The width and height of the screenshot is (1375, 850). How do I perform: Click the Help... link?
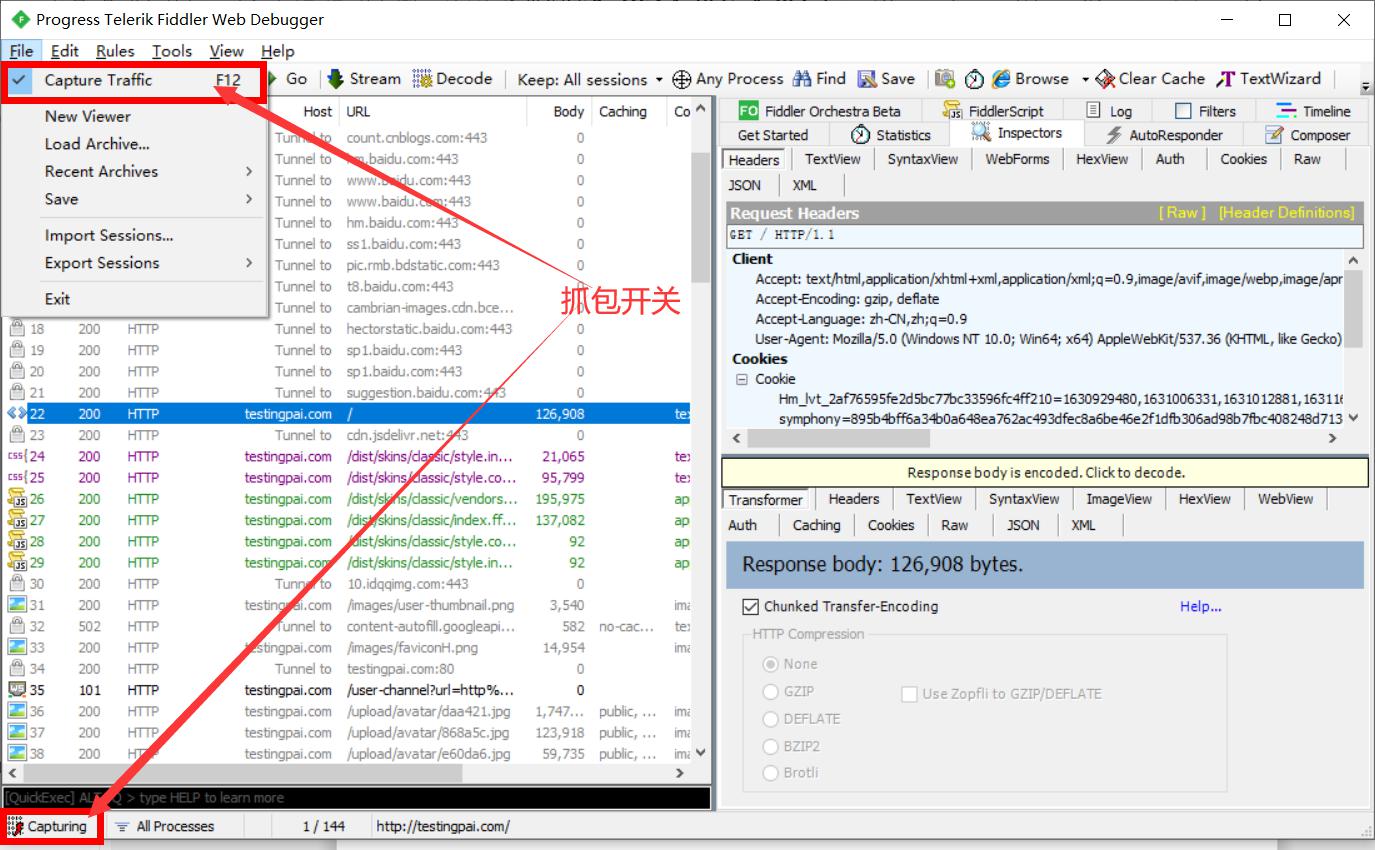click(1200, 606)
